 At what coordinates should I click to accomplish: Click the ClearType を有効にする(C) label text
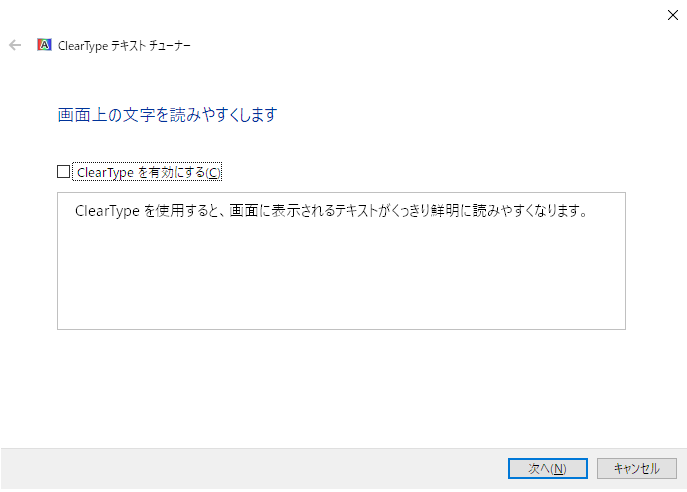click(149, 172)
